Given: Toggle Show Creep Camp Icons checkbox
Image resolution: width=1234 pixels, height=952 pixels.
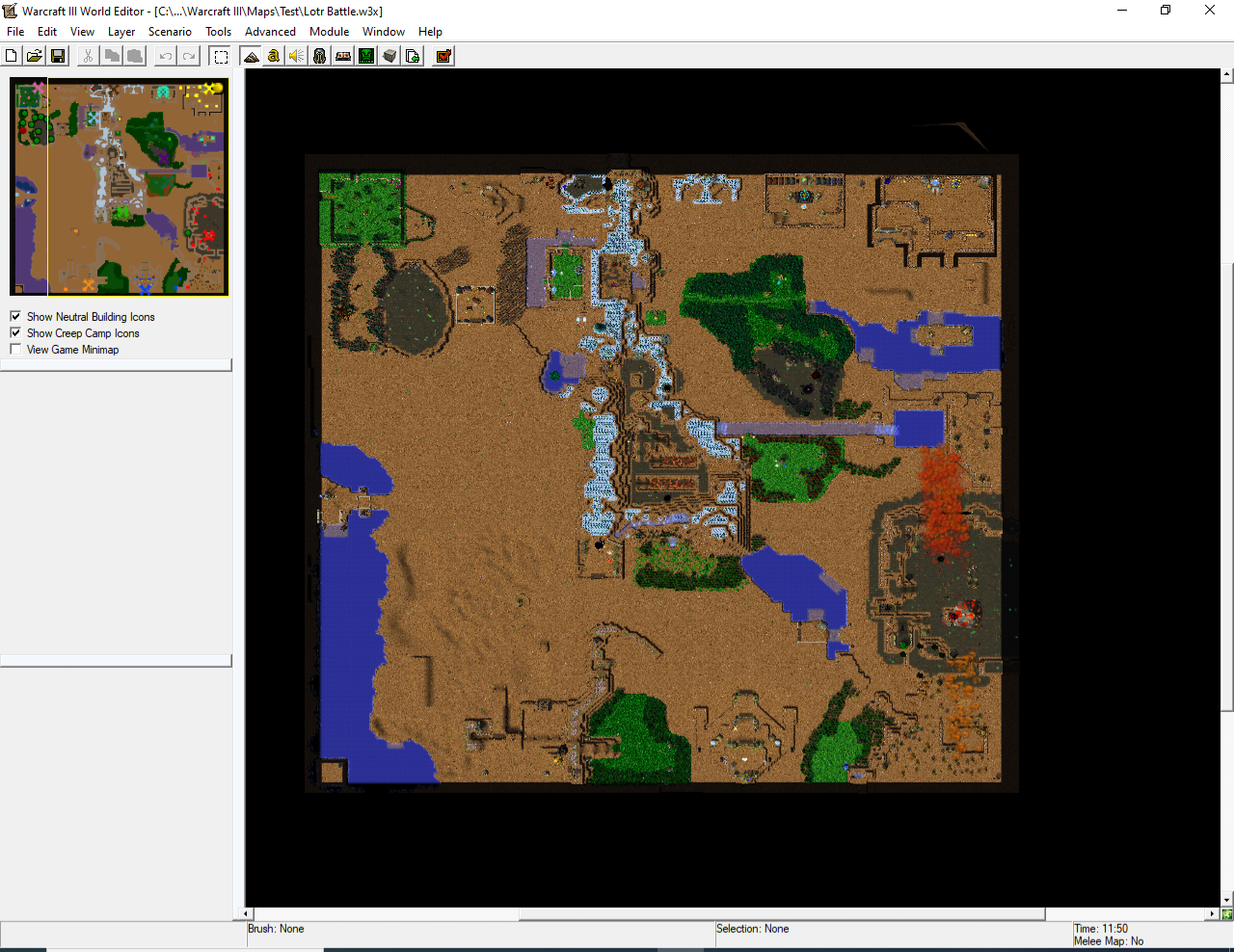Looking at the screenshot, I should click(x=15, y=332).
